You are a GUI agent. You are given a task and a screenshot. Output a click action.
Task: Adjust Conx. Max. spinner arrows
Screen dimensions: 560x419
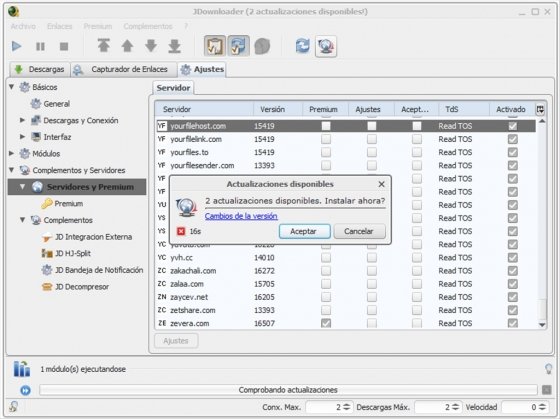tap(346, 407)
